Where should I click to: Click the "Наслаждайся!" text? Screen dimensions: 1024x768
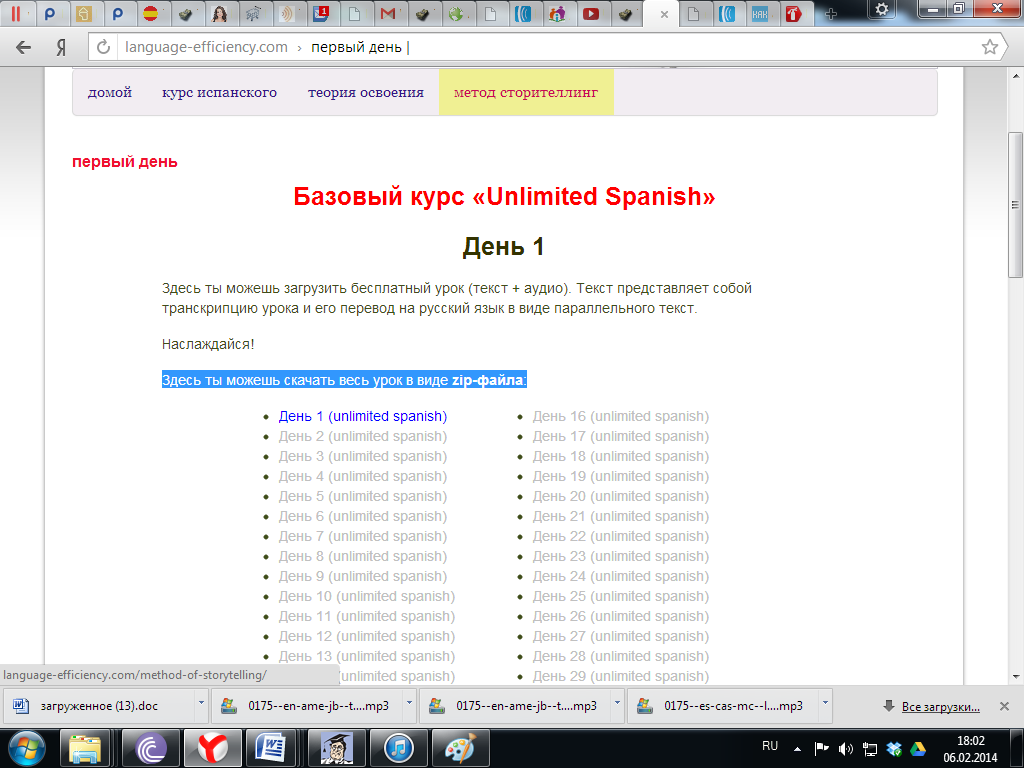[x=208, y=344]
